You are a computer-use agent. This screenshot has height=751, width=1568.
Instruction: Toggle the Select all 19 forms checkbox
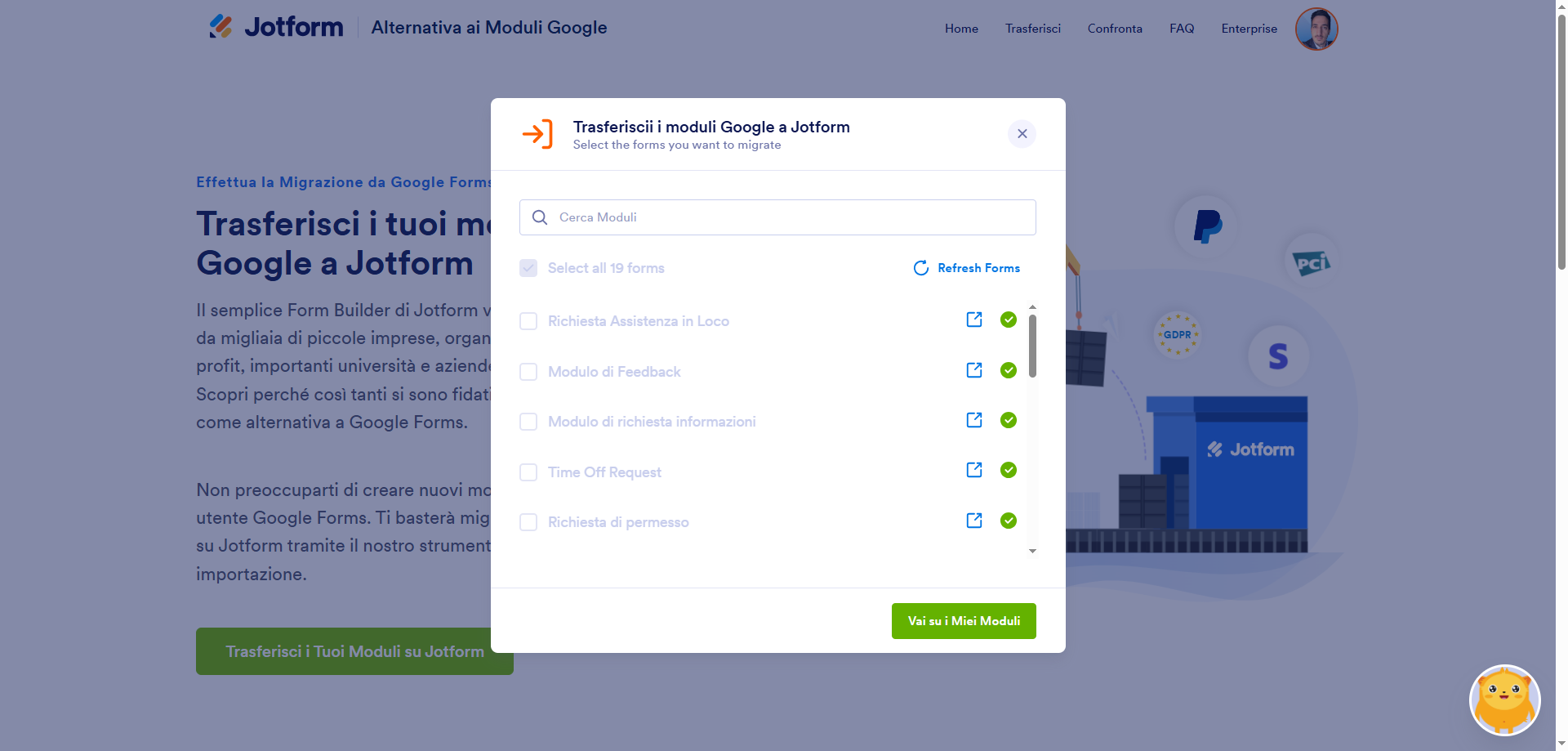tap(528, 268)
